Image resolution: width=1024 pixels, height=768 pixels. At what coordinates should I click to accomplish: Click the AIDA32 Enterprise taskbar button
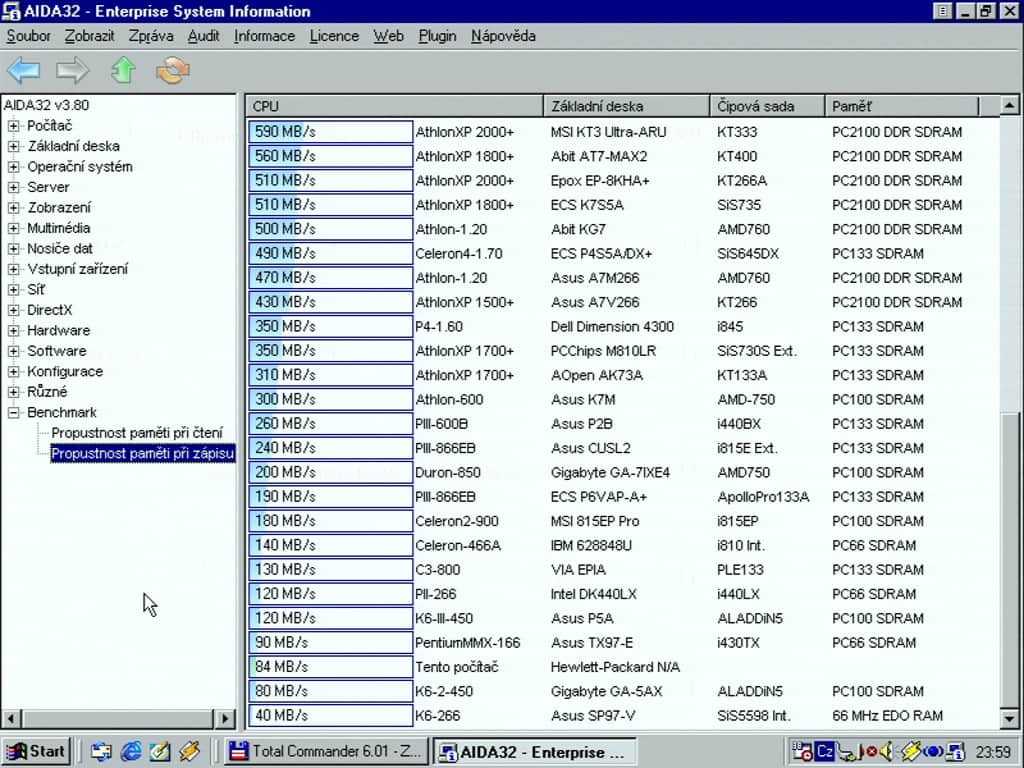pos(534,752)
